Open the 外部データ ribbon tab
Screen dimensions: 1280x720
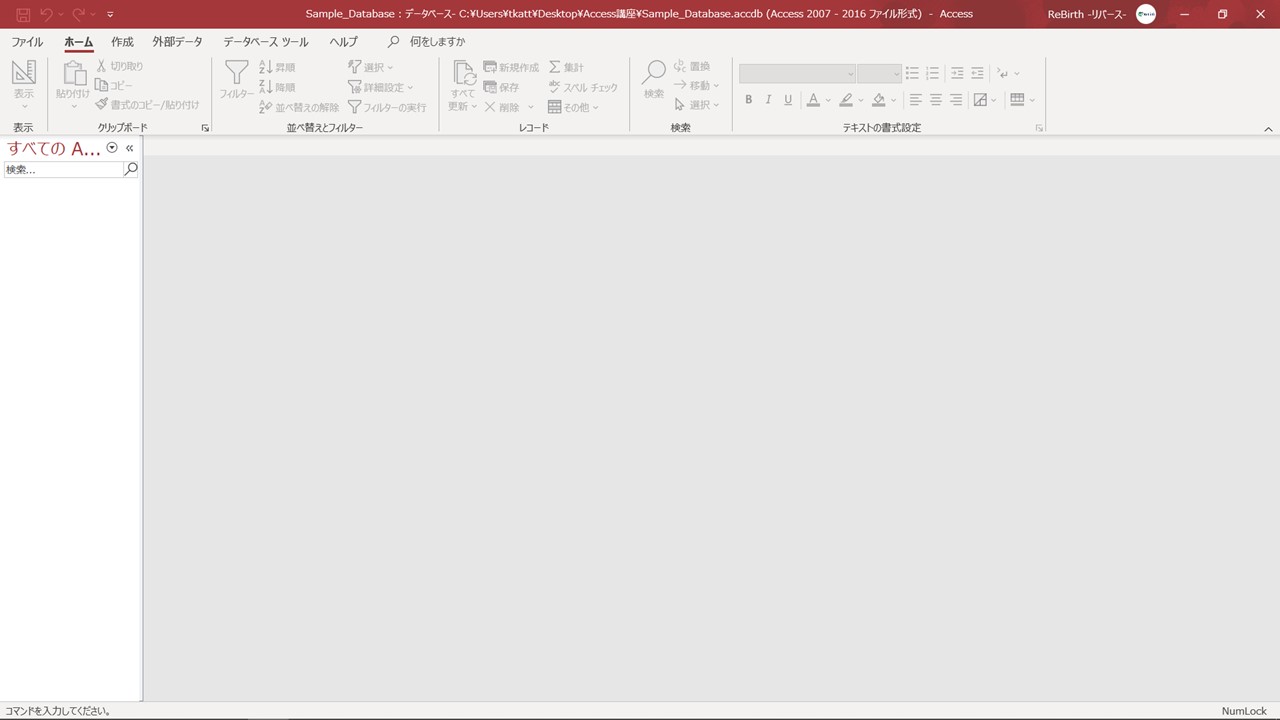[x=177, y=42]
